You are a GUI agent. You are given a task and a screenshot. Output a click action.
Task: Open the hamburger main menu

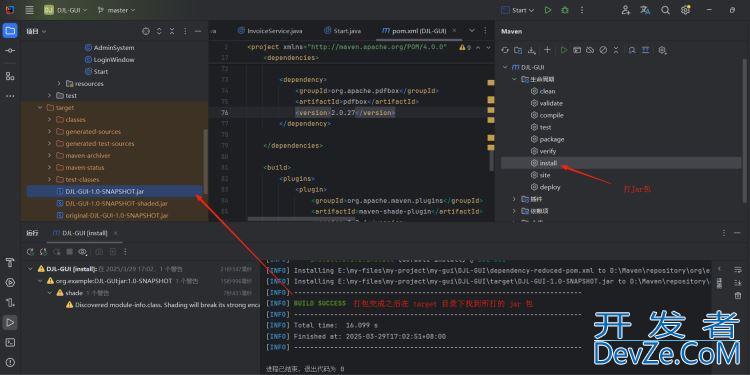(x=29, y=10)
